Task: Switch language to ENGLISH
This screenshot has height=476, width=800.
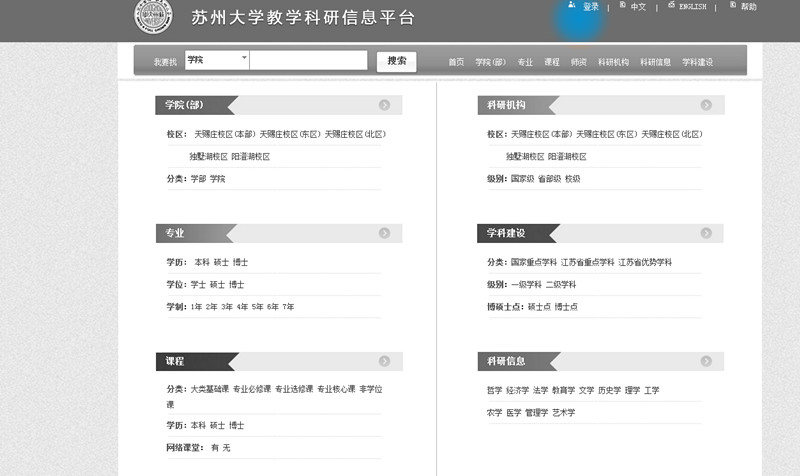Action: pyautogui.click(x=692, y=7)
